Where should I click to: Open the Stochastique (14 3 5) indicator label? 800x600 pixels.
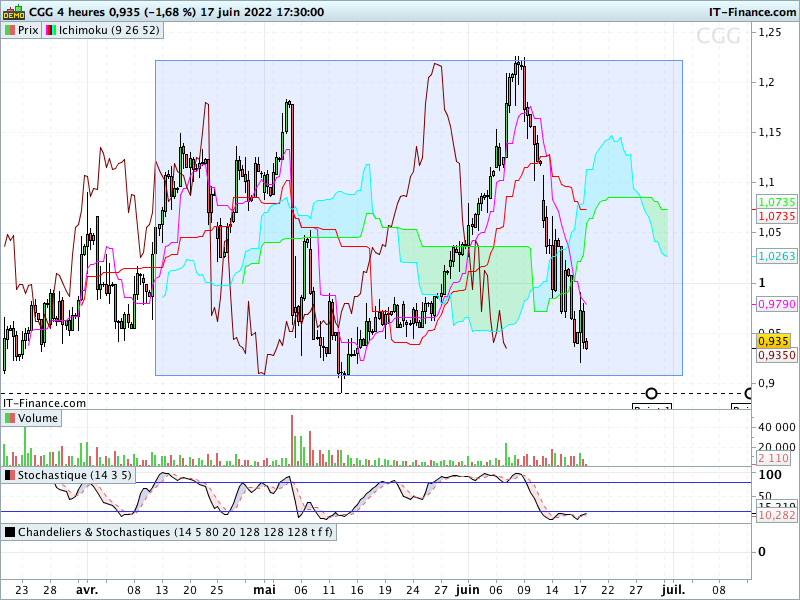pyautogui.click(x=74, y=476)
